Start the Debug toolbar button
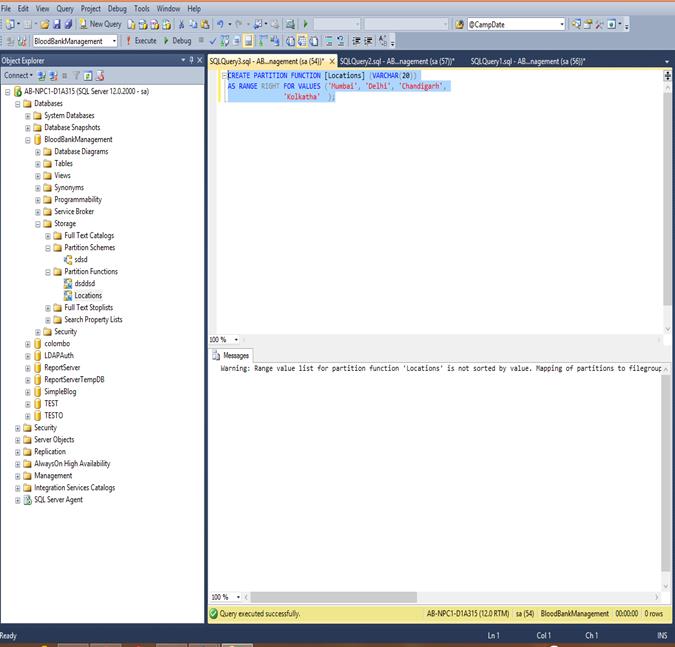 coord(177,41)
